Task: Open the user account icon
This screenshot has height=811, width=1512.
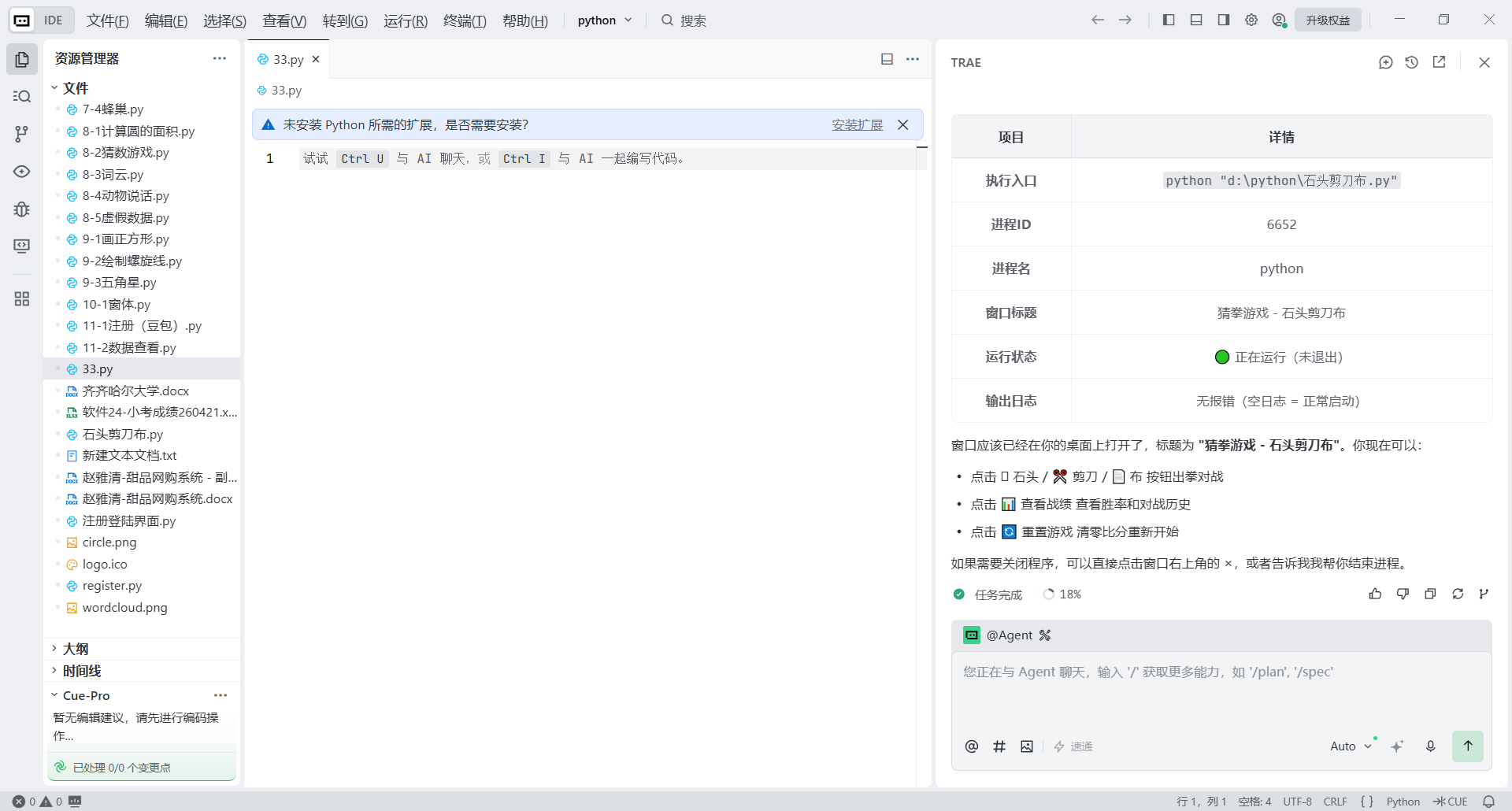Action: 1279,20
